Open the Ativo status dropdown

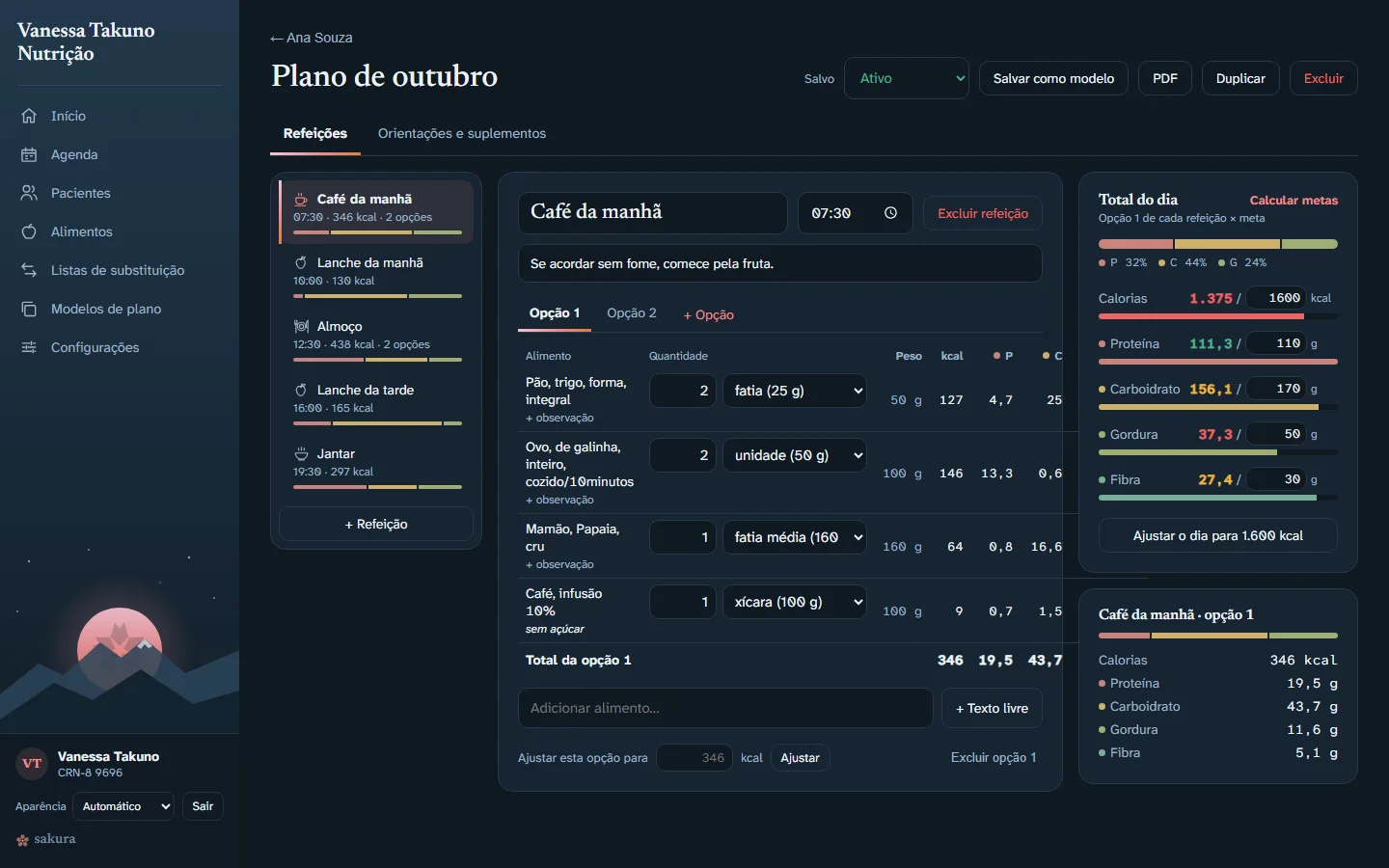[907, 78]
